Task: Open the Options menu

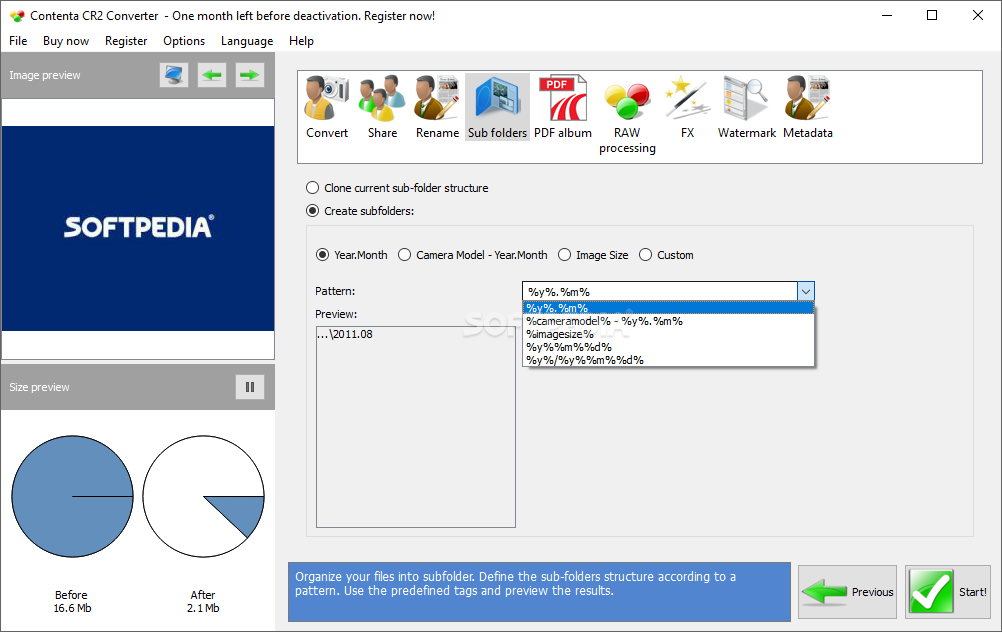Action: [184, 41]
